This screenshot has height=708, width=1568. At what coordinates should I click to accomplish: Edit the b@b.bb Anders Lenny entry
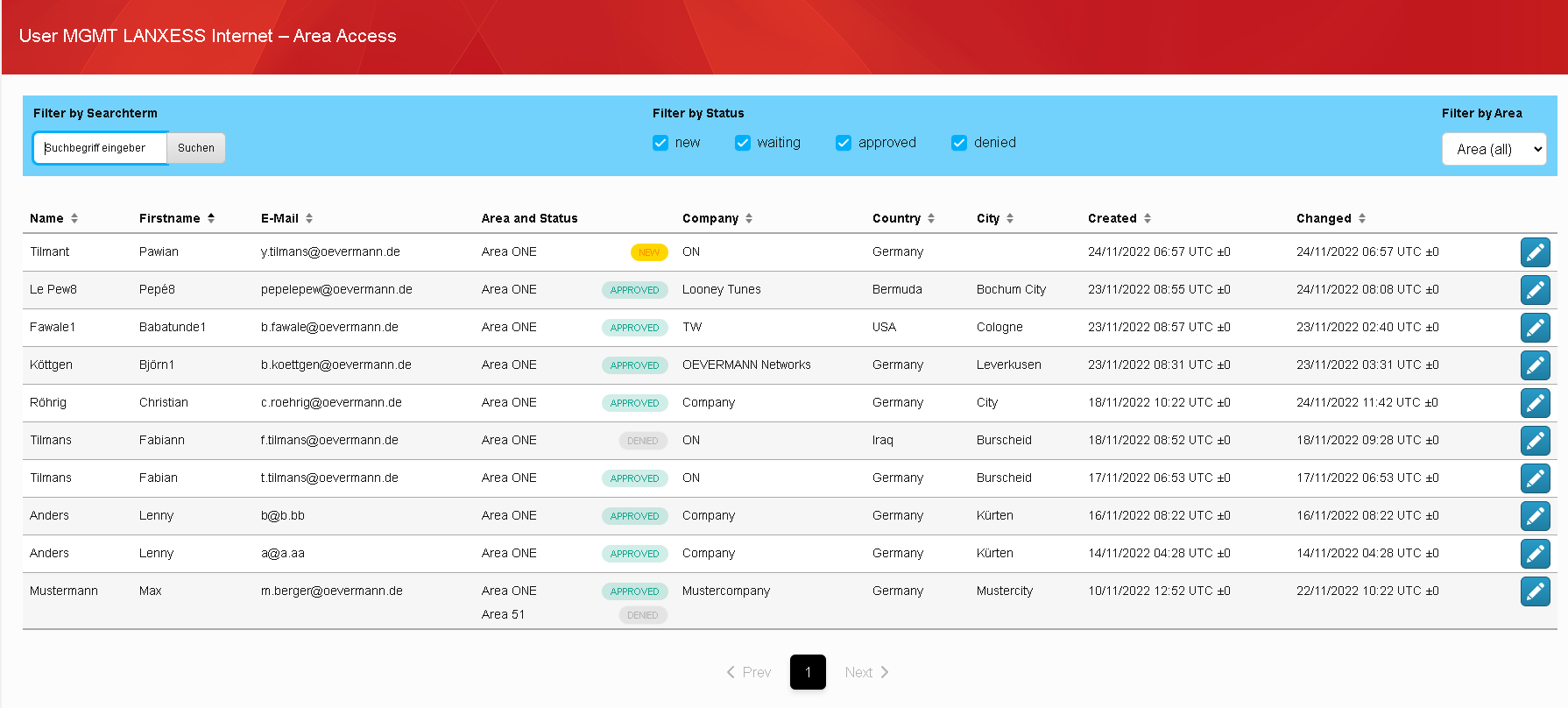(x=1535, y=516)
